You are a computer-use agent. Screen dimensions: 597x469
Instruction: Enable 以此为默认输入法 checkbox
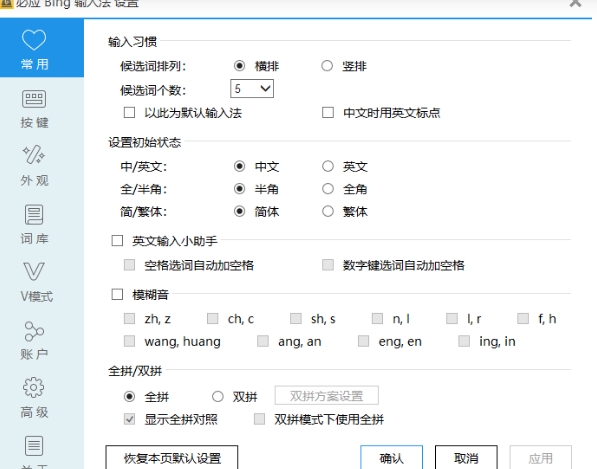(x=129, y=113)
